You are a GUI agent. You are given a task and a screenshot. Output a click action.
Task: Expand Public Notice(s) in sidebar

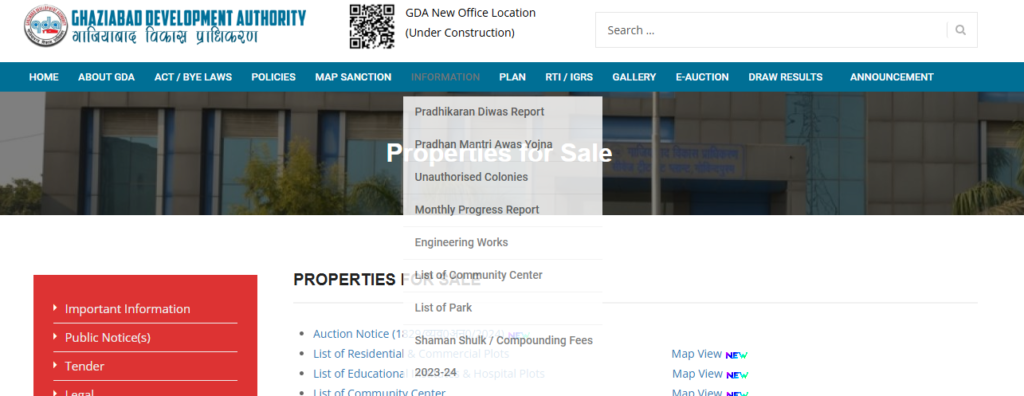click(x=108, y=338)
